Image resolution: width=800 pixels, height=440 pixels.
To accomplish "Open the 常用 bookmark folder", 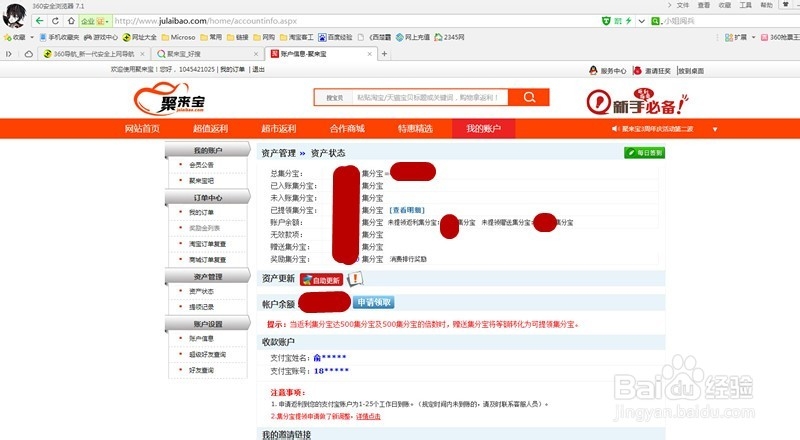I will [x=211, y=37].
